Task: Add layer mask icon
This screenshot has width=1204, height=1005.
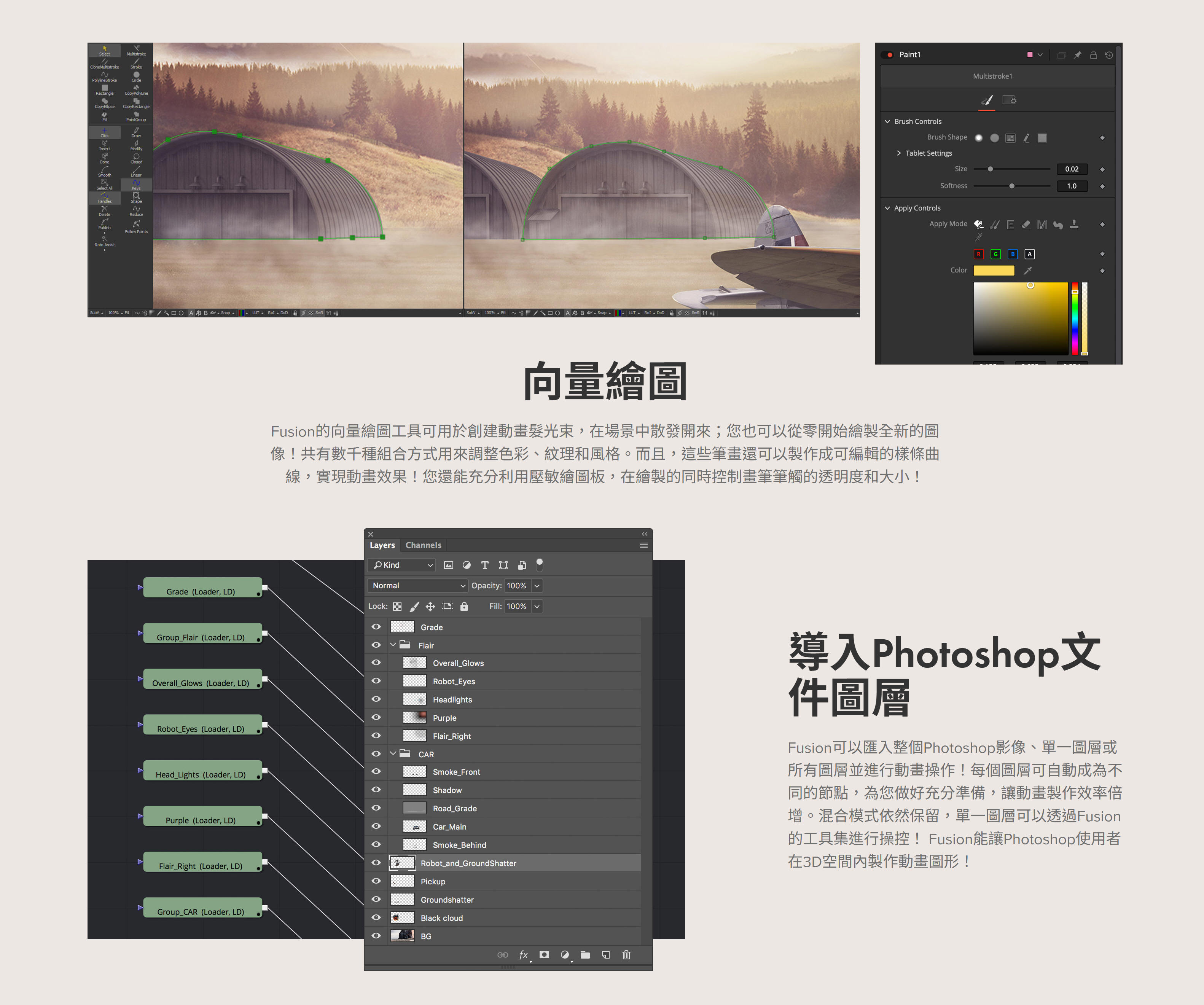Action: pos(544,954)
